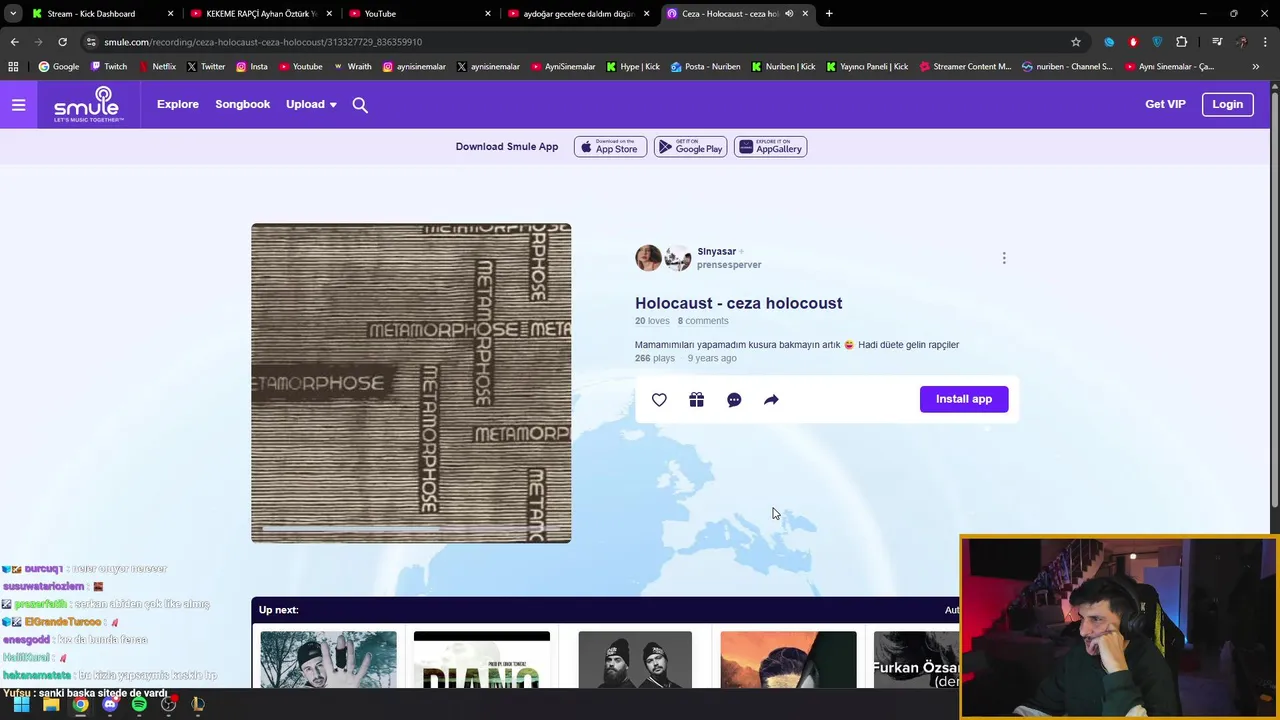This screenshot has height=720, width=1280.
Task: Open the first Up next thumbnail with hand
Action: click(x=328, y=660)
